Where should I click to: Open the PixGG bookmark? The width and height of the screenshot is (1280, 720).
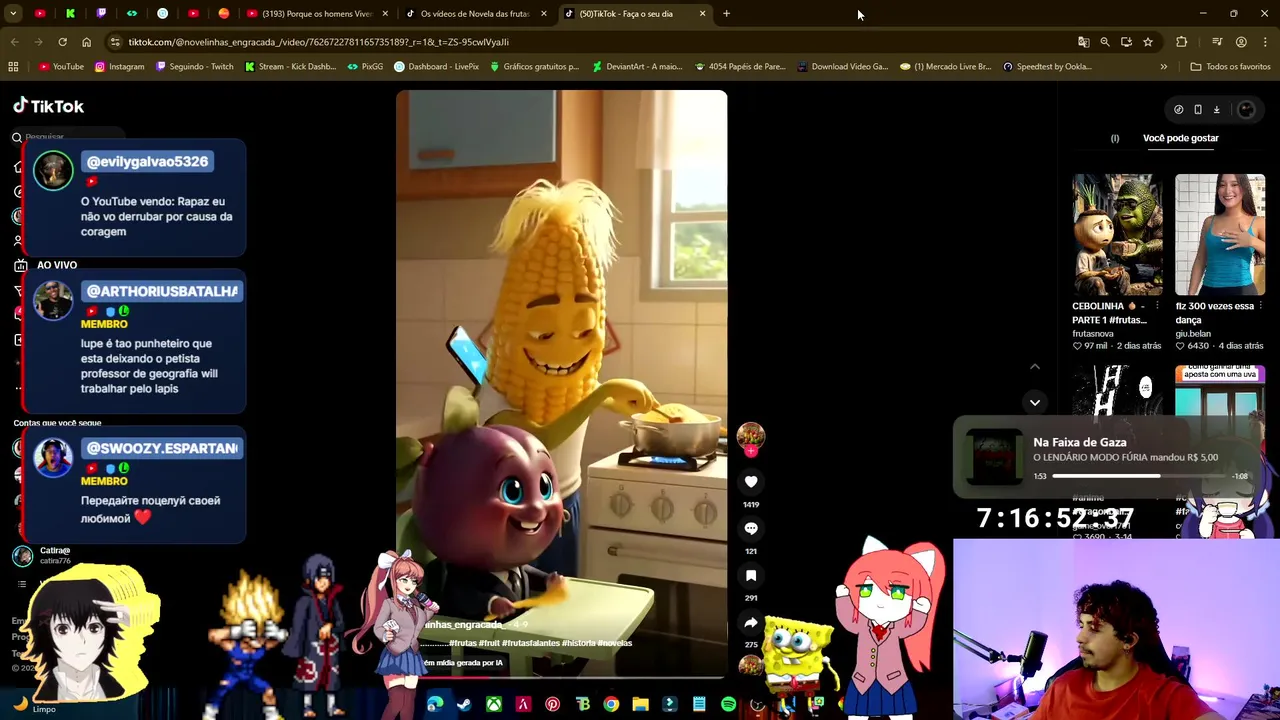point(365,67)
